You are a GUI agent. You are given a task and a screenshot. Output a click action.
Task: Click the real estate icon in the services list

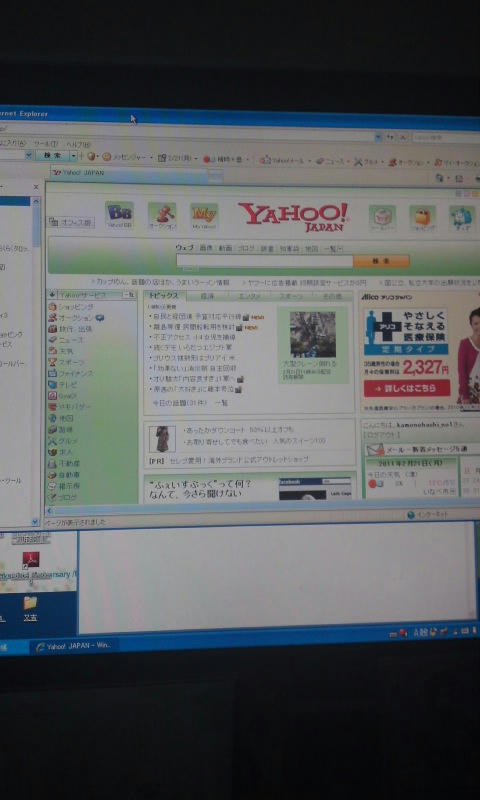52,463
